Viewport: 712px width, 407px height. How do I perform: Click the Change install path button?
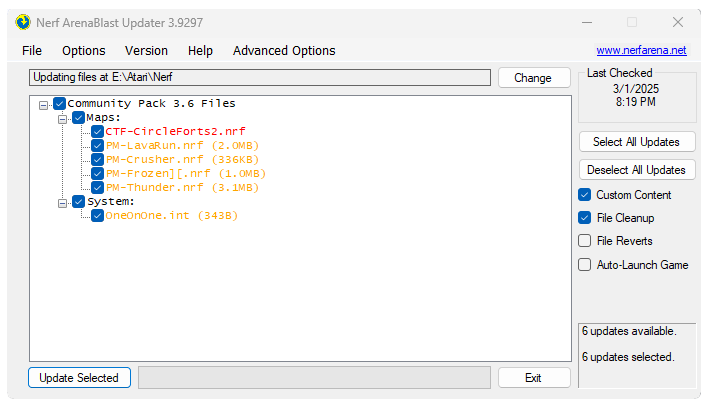click(532, 78)
